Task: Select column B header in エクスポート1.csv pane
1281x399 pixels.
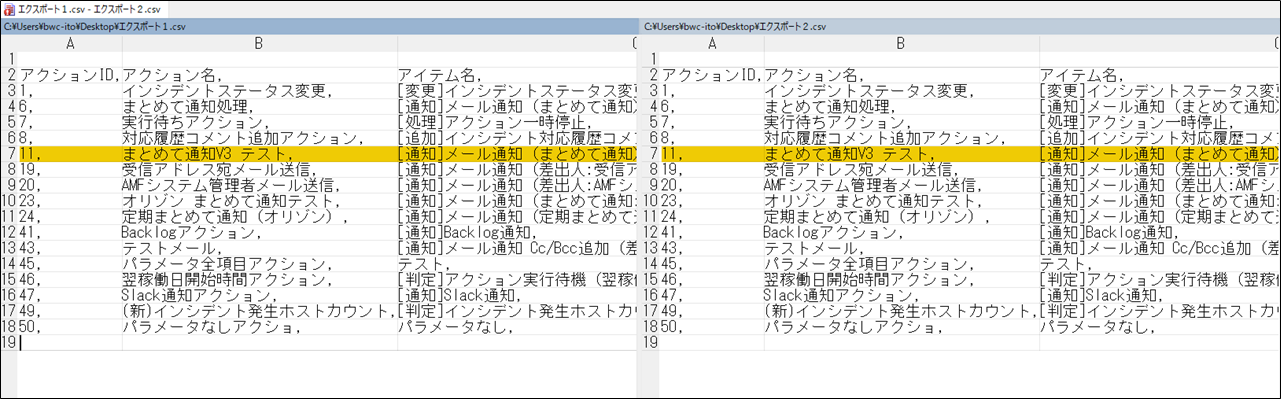Action: pos(259,43)
